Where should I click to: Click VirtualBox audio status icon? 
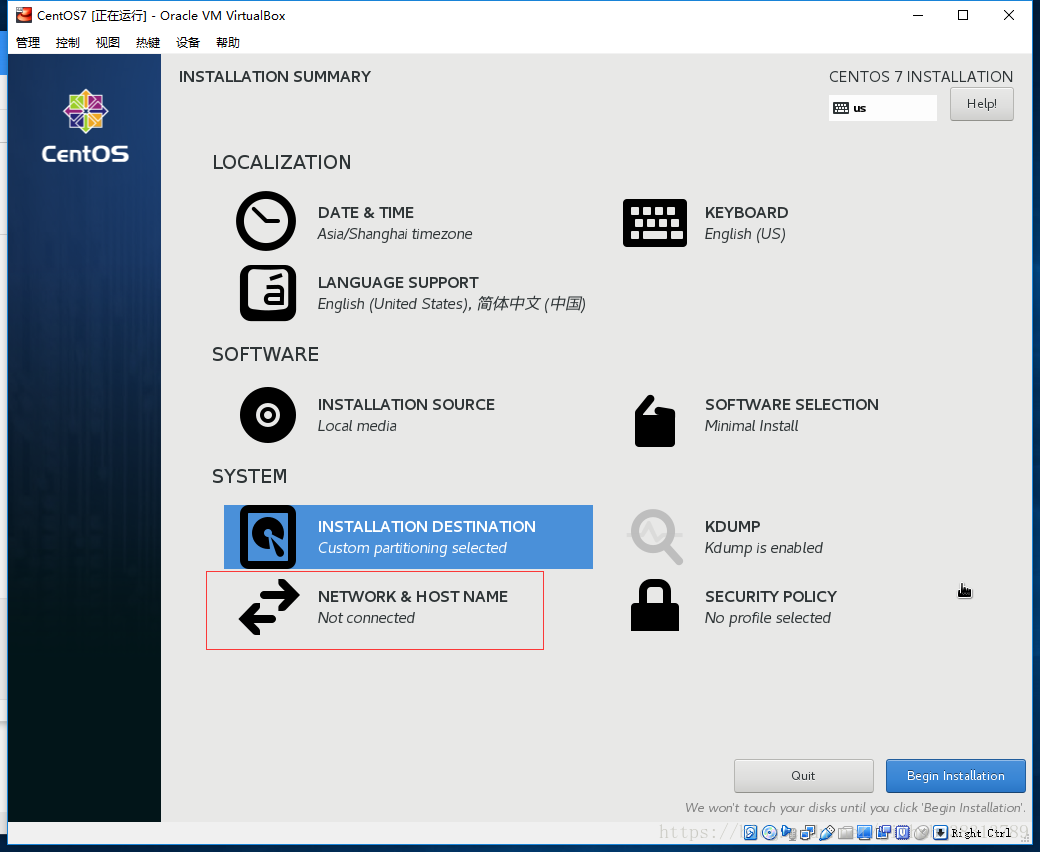coord(789,833)
